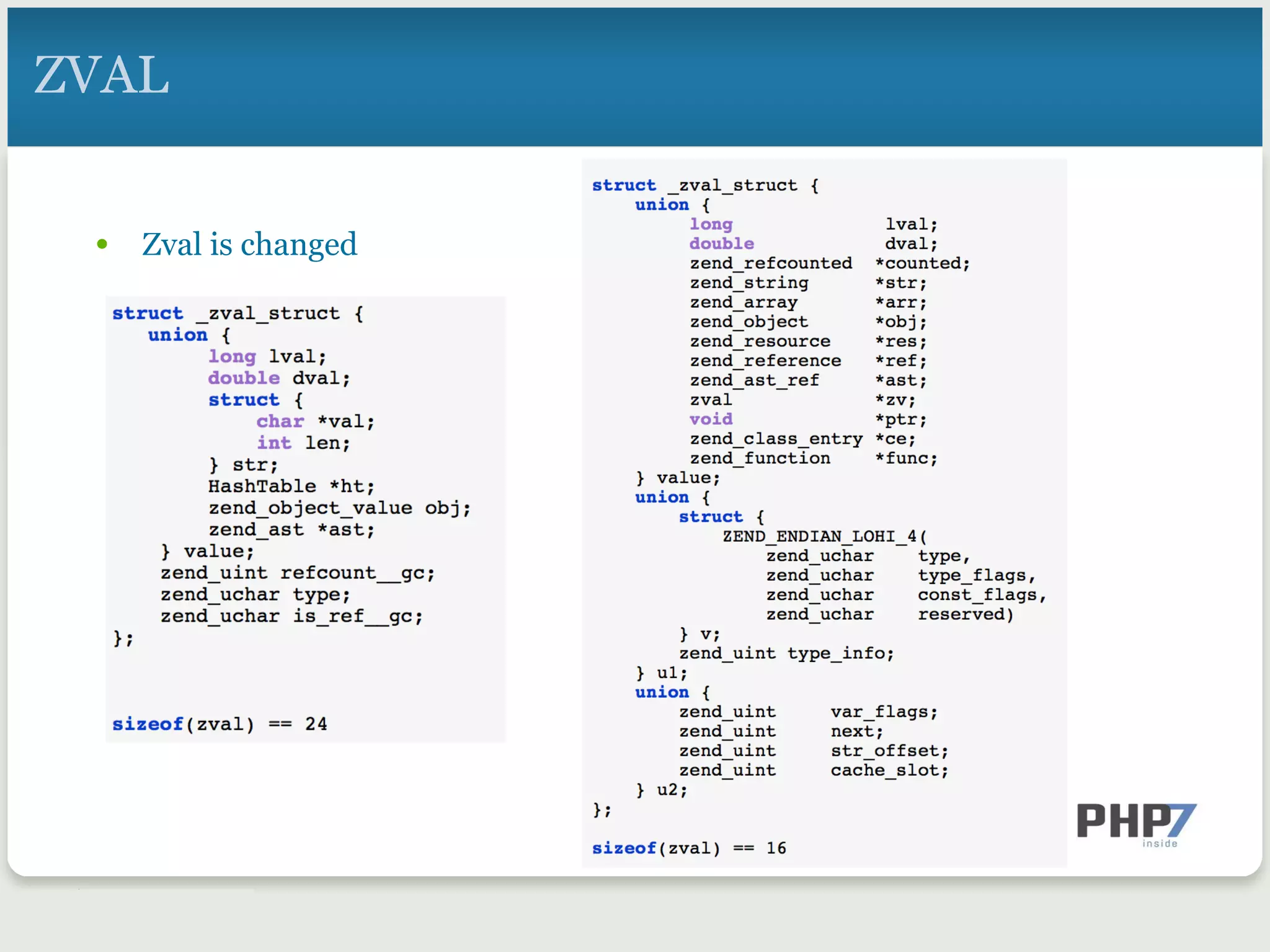This screenshot has width=1270, height=952.
Task: Click 'const_flags,' in the new struct
Action: point(981,595)
